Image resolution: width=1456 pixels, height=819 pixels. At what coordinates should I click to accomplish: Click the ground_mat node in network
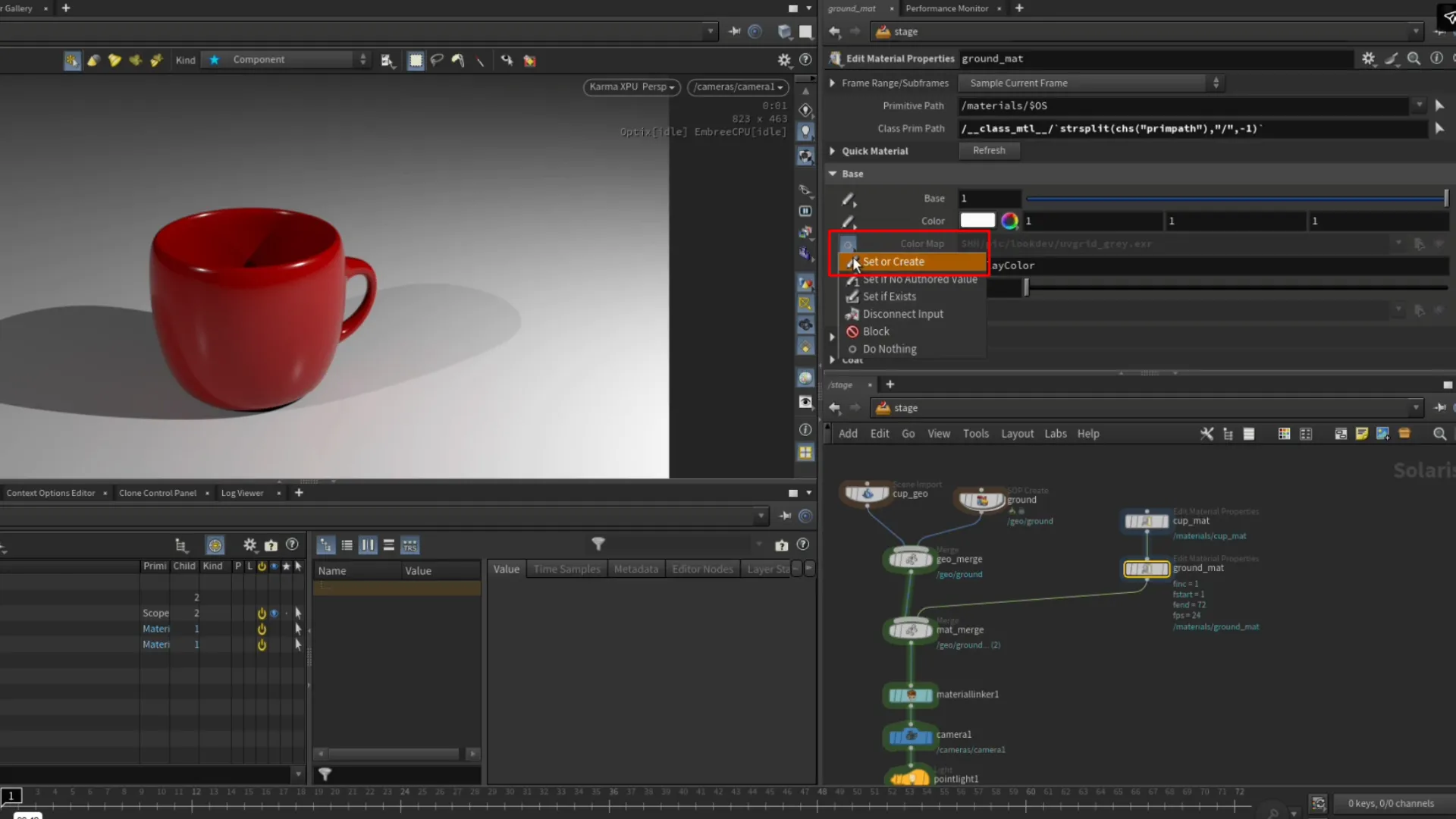[x=1146, y=569]
